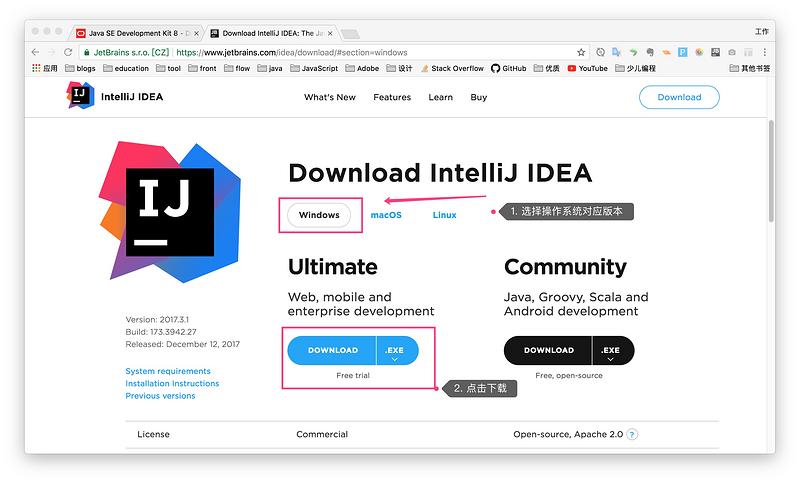
Task: Open the System requirements link
Action: click(x=168, y=371)
